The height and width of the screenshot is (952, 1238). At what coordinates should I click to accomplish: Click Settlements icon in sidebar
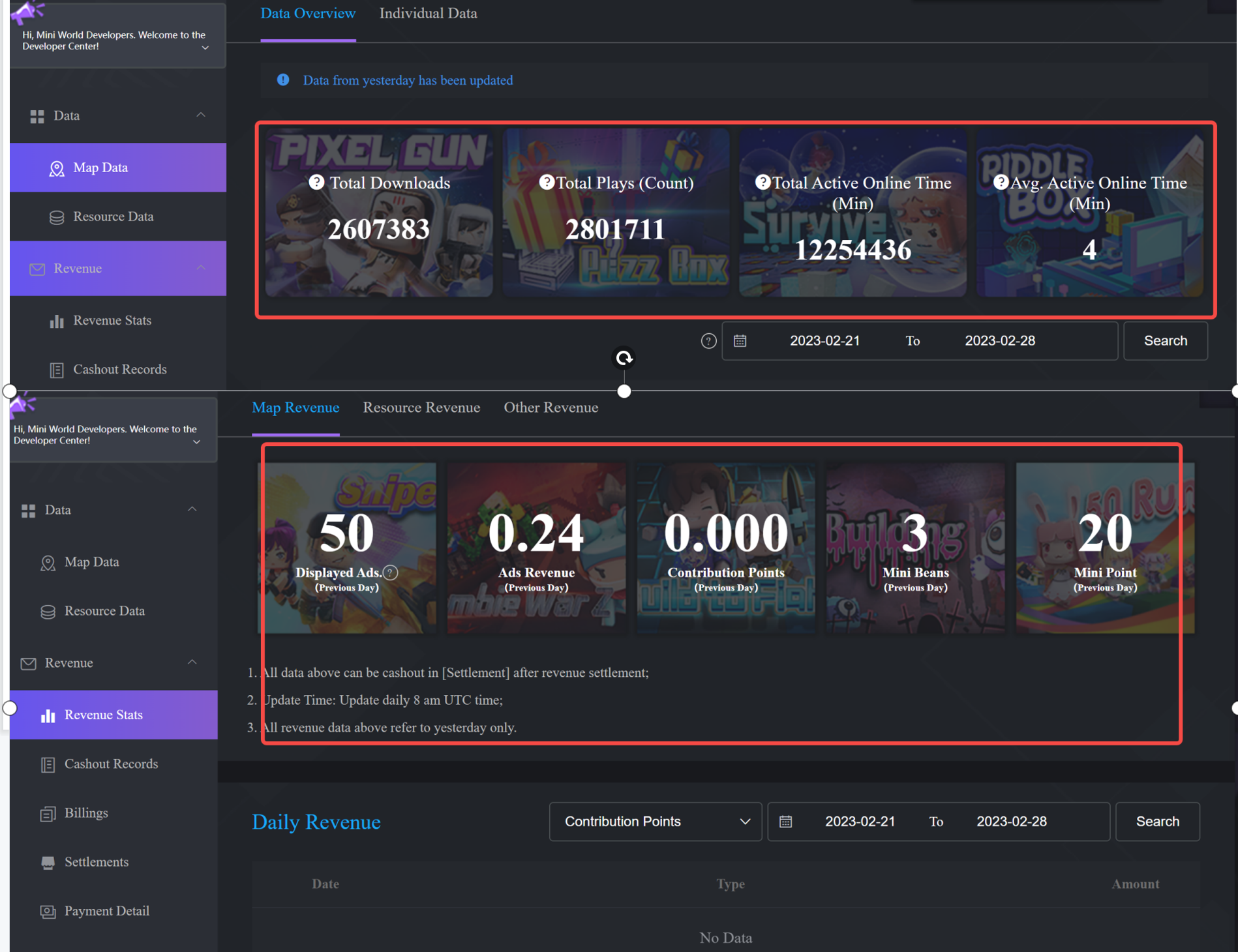(x=48, y=863)
